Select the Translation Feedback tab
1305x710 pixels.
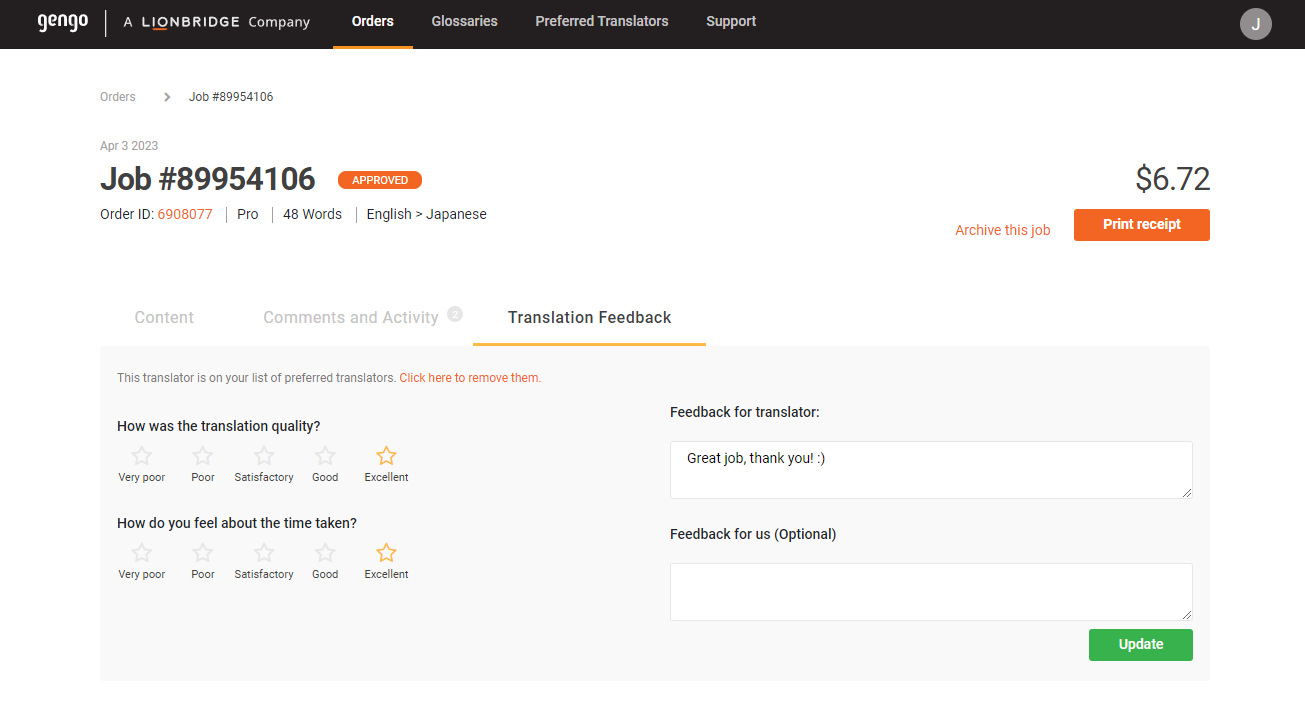coord(590,317)
